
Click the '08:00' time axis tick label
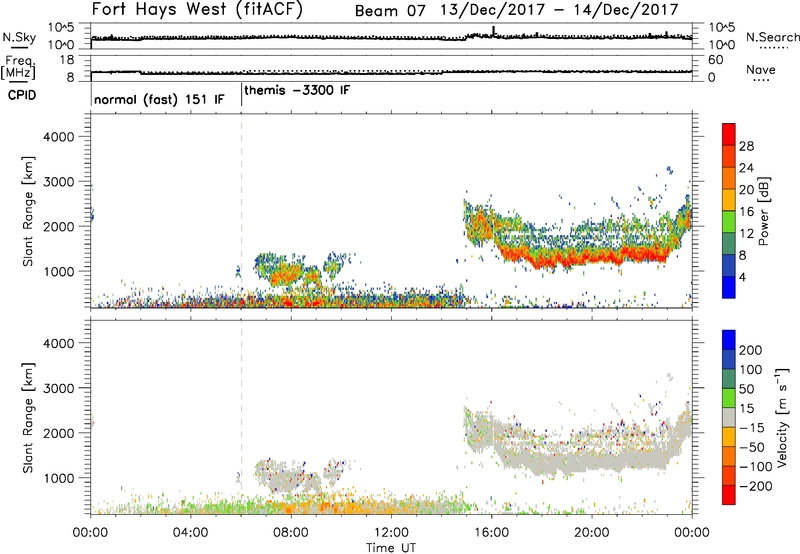[x=291, y=533]
